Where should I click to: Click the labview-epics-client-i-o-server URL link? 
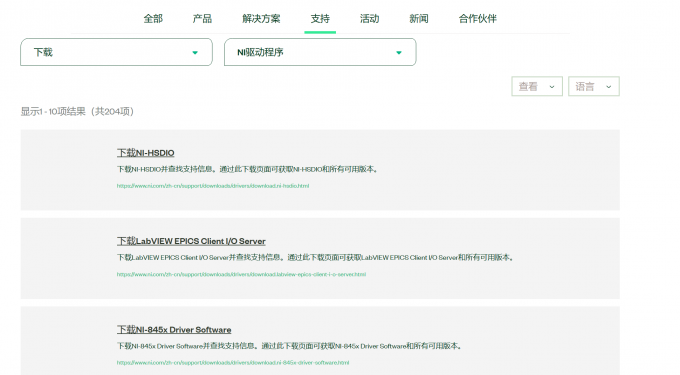click(242, 274)
